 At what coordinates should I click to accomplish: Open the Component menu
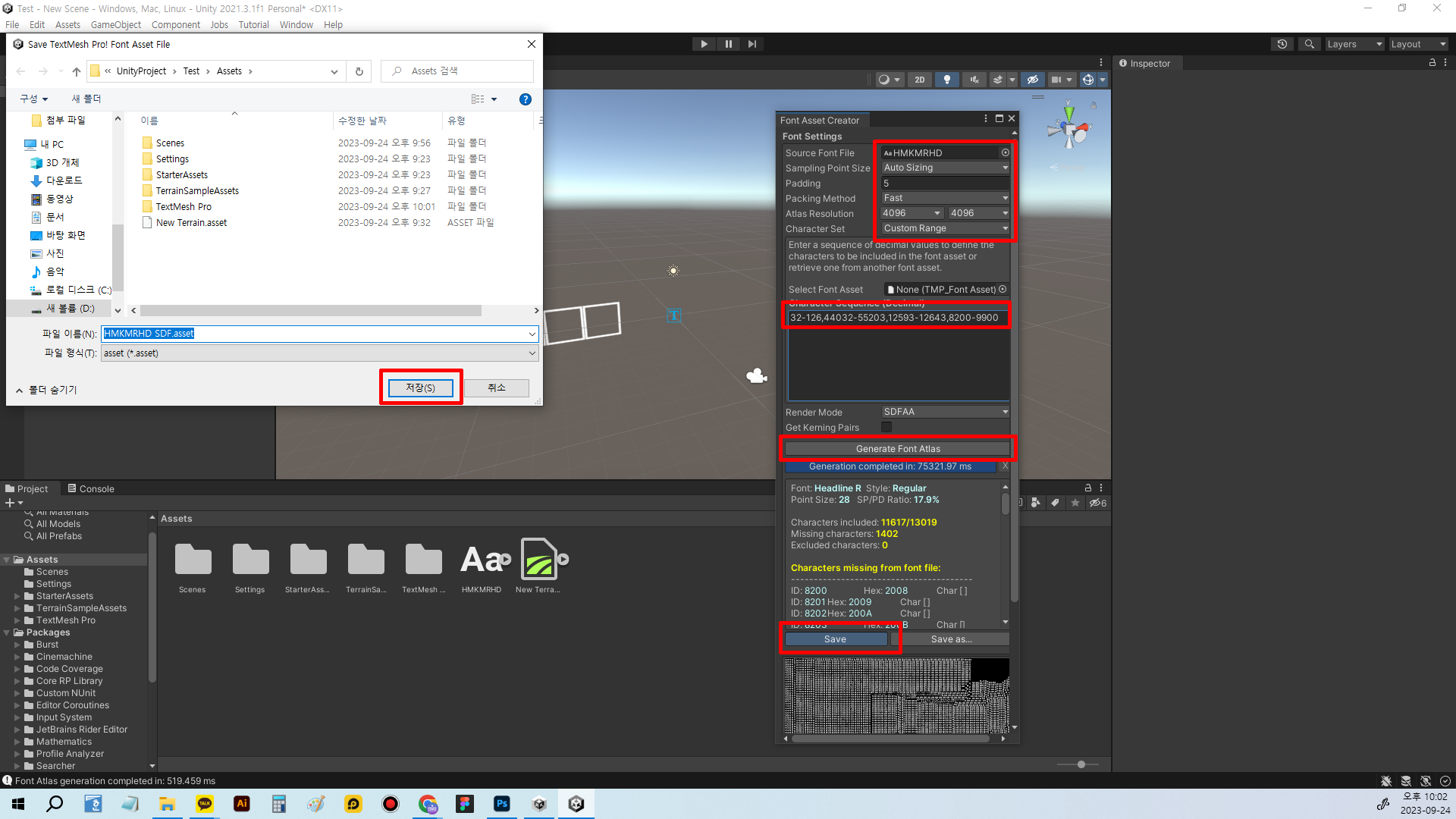[x=176, y=24]
